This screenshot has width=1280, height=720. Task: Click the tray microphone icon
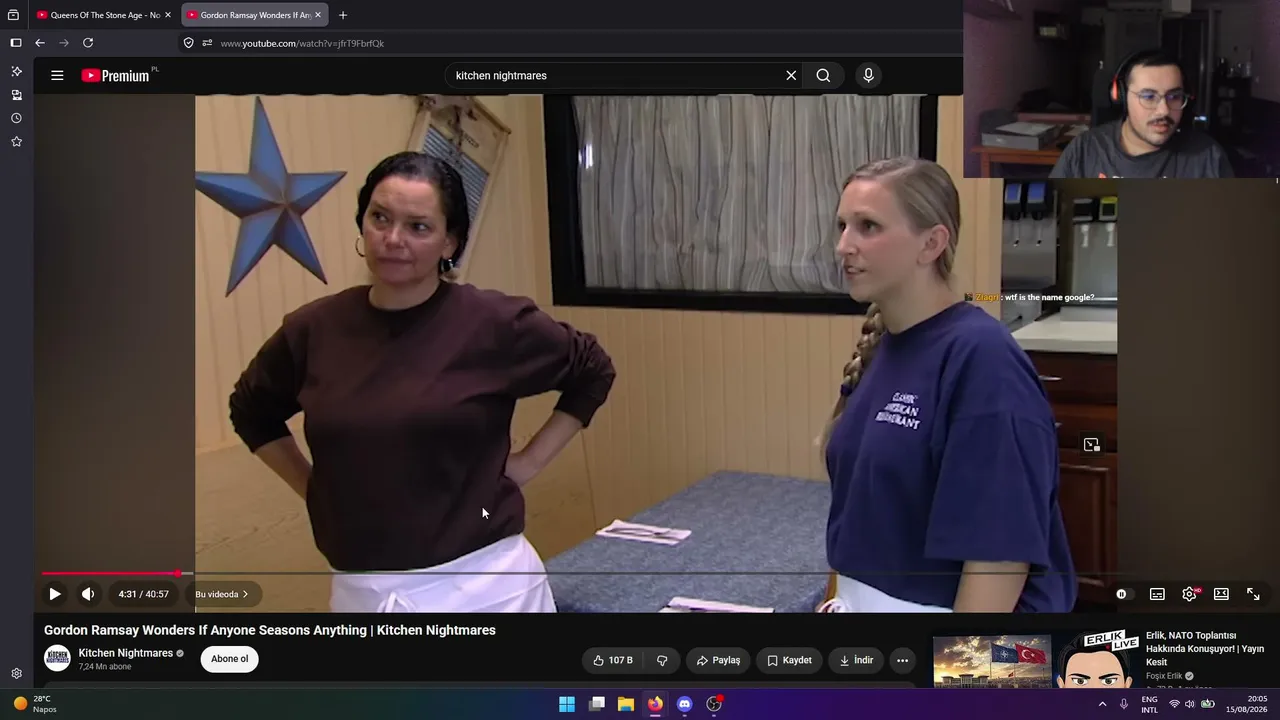[x=1124, y=704]
